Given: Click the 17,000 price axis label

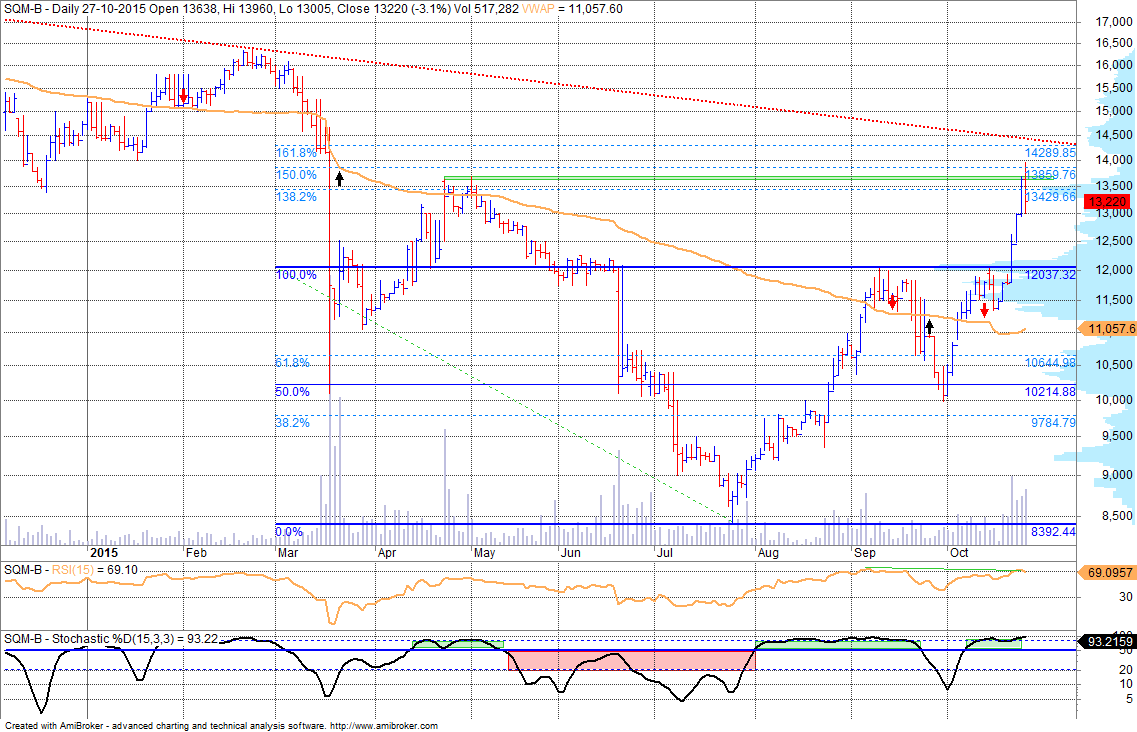Looking at the screenshot, I should click(x=1112, y=22).
